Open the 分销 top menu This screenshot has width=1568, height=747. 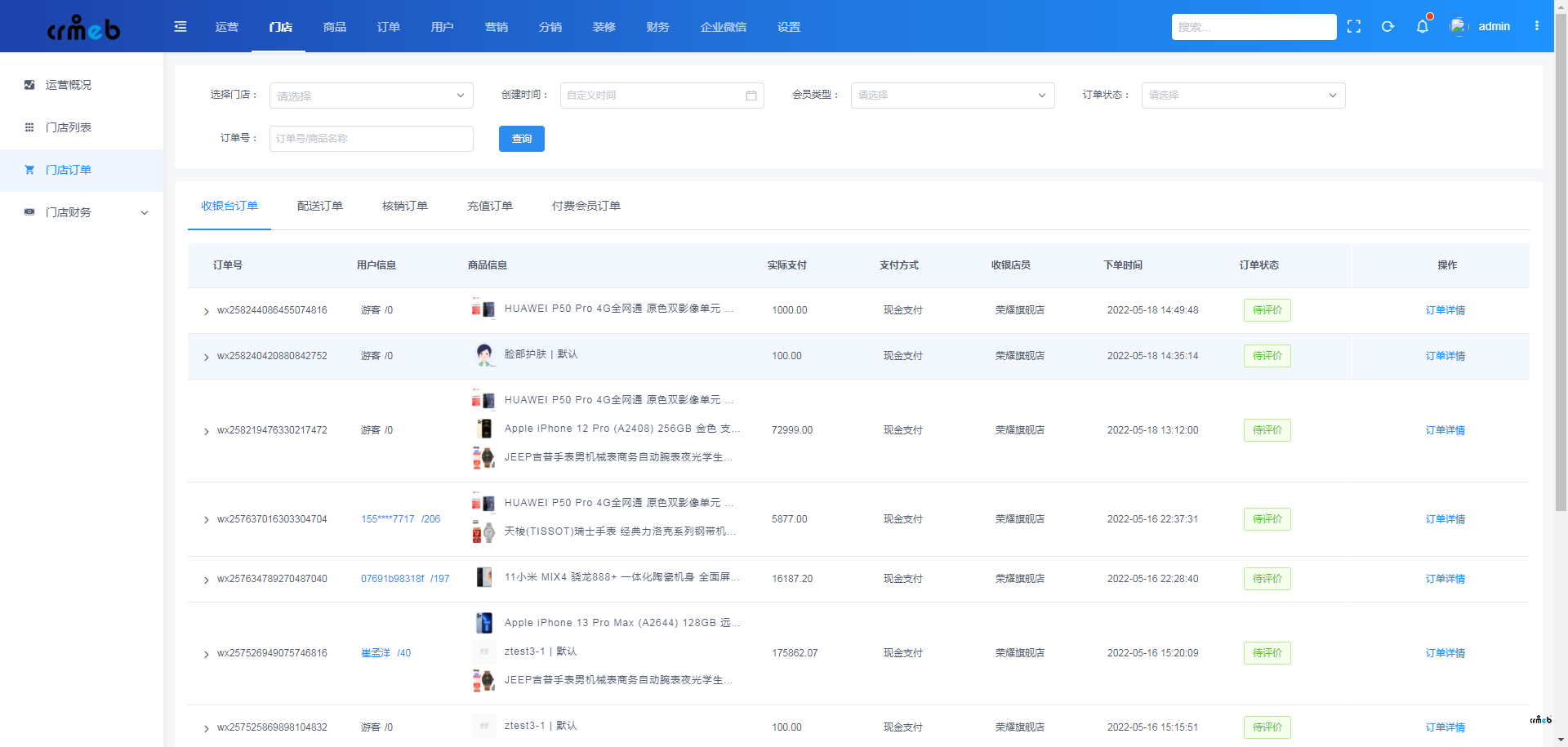tap(550, 27)
